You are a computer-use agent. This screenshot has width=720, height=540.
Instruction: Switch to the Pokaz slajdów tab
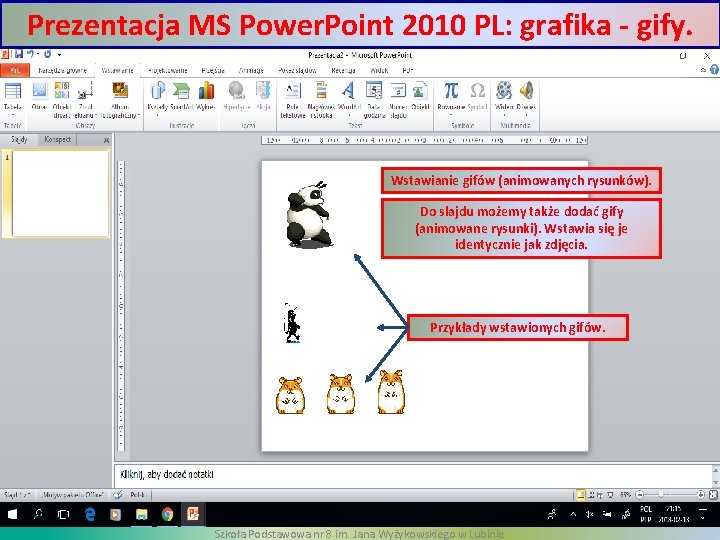point(298,70)
